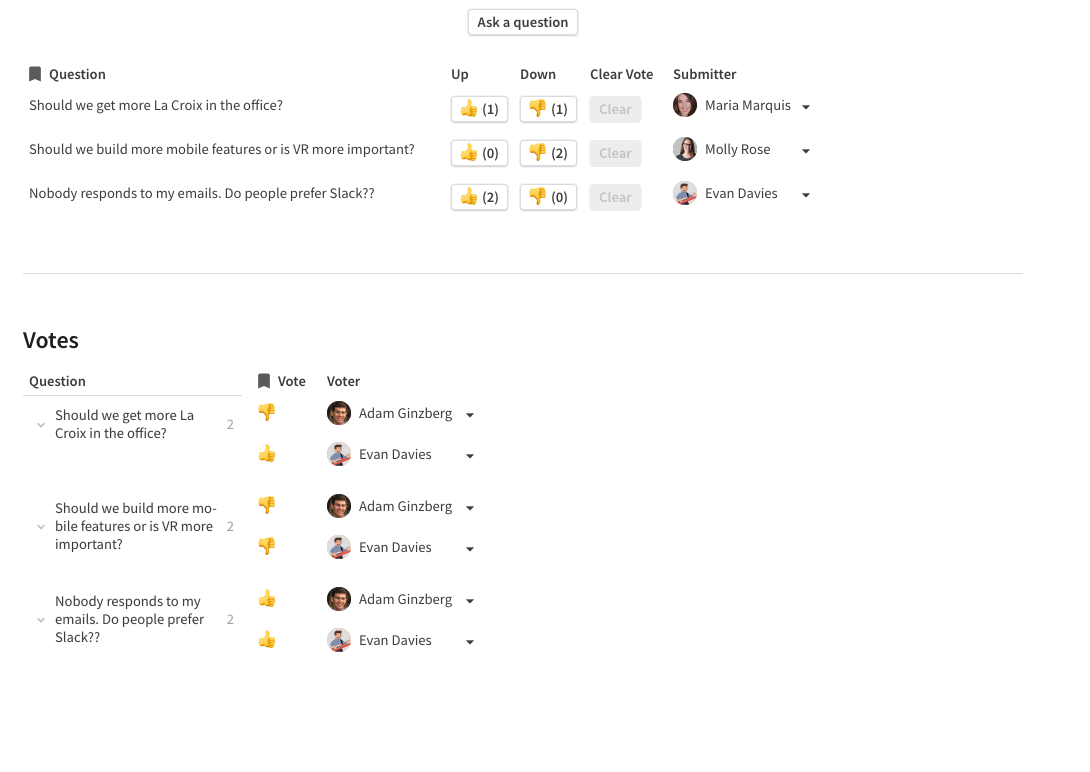Downvote the La Croix question
Image resolution: width=1090 pixels, height=772 pixels.
(548, 109)
